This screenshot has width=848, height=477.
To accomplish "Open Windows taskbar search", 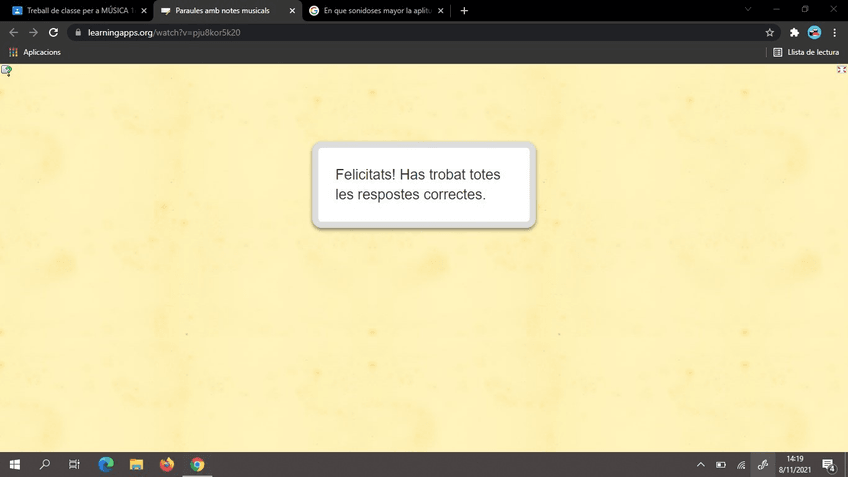I will [x=45, y=465].
